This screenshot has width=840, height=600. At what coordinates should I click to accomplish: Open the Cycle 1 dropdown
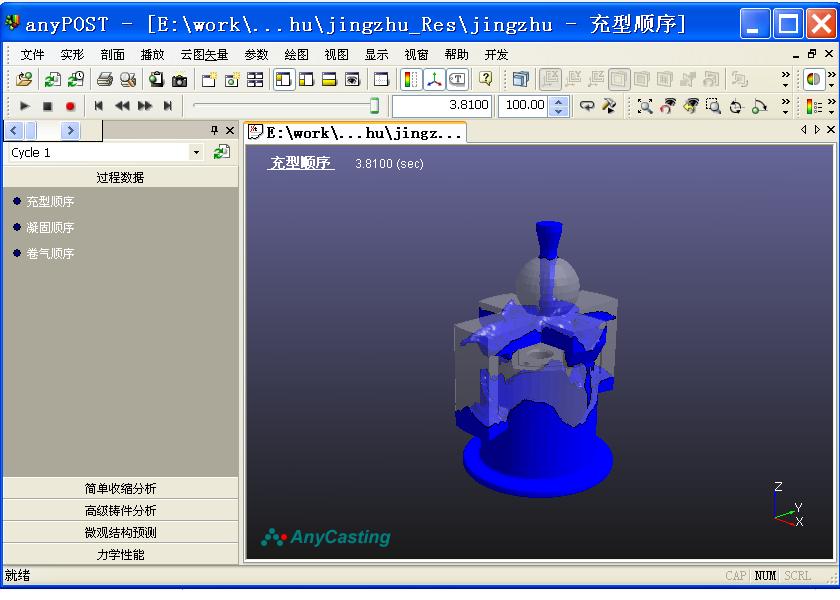196,153
